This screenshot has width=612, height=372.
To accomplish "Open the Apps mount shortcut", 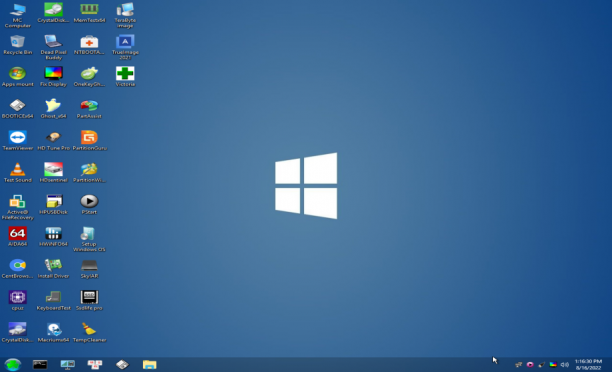I will (x=18, y=77).
